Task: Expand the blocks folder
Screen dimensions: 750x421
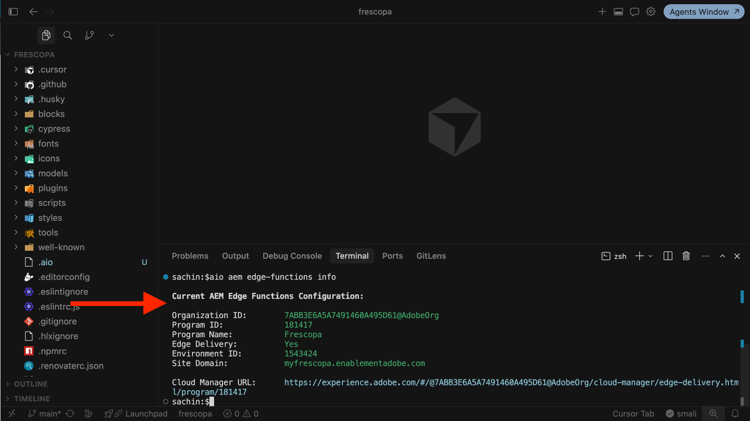Action: coord(16,114)
